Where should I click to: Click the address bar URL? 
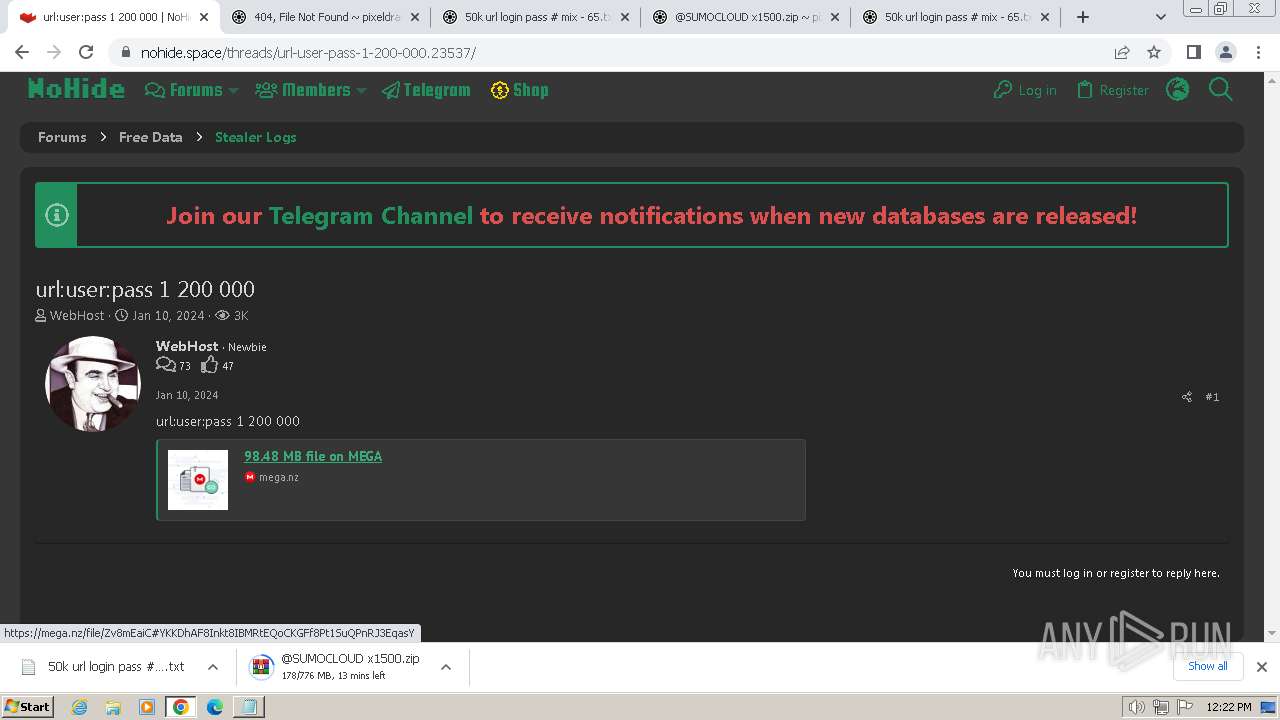(308, 53)
